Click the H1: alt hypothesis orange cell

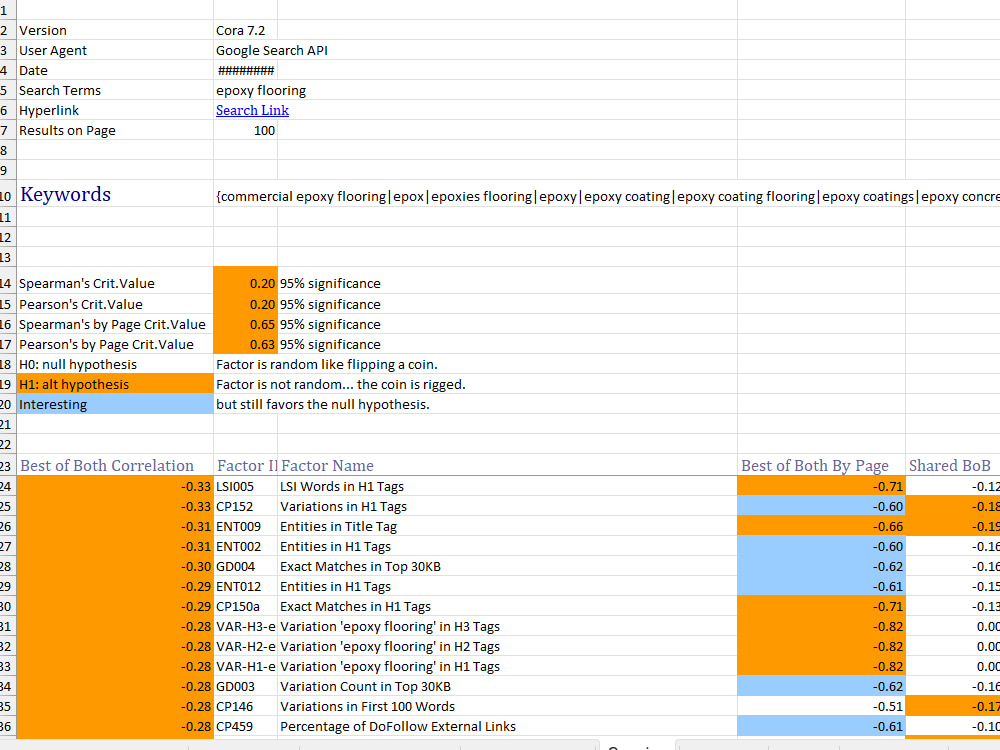coord(115,384)
